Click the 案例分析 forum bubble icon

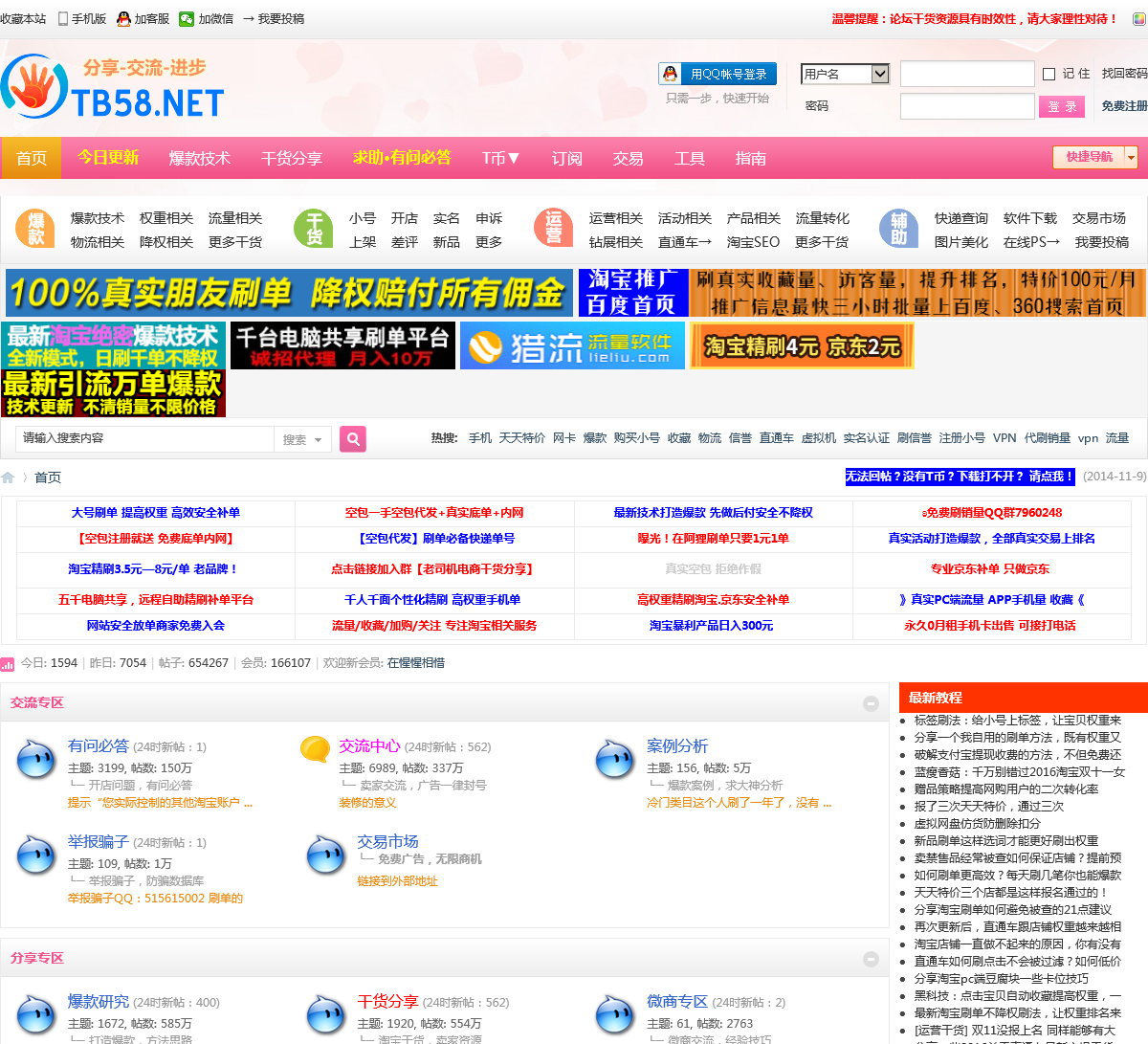614,759
